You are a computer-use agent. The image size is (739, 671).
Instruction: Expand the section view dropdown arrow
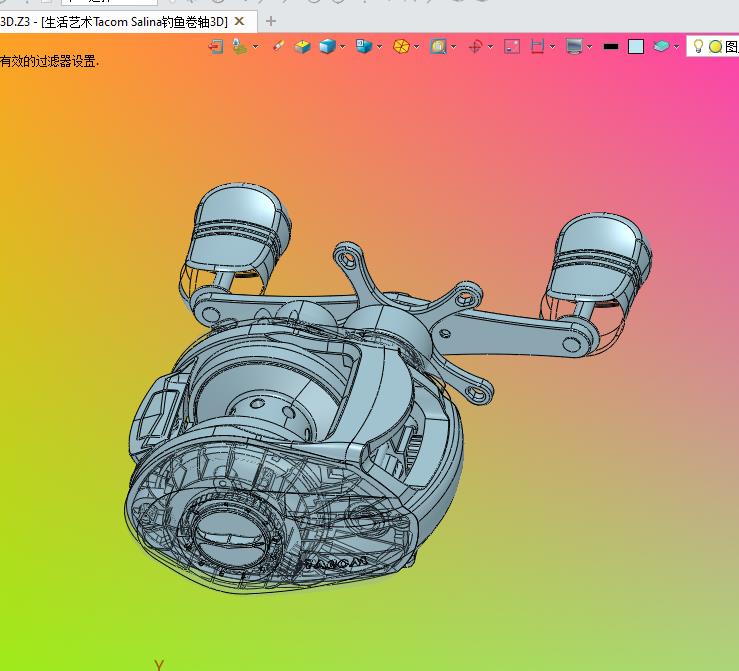coord(552,47)
